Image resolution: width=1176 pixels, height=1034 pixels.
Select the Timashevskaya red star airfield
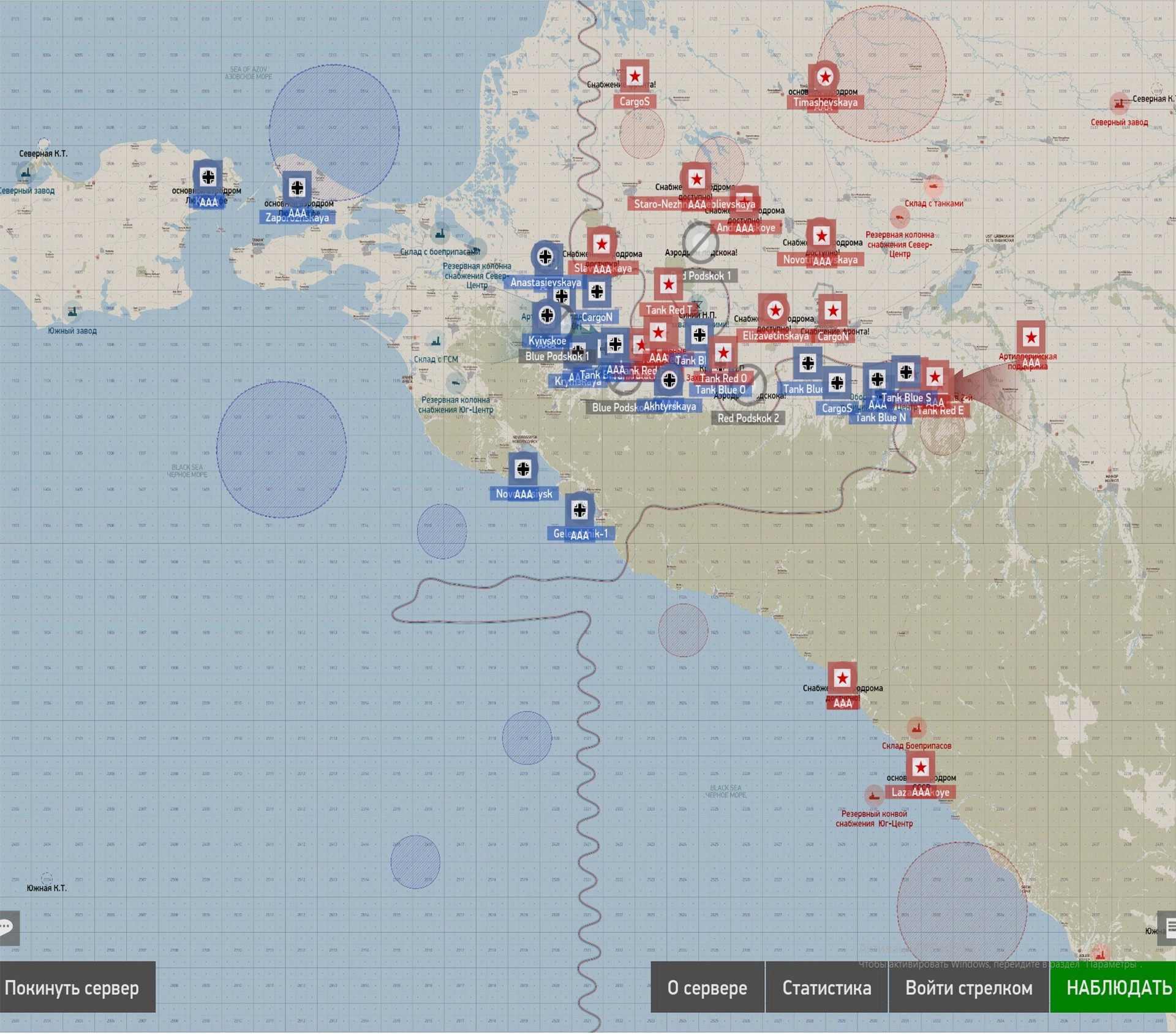click(824, 78)
